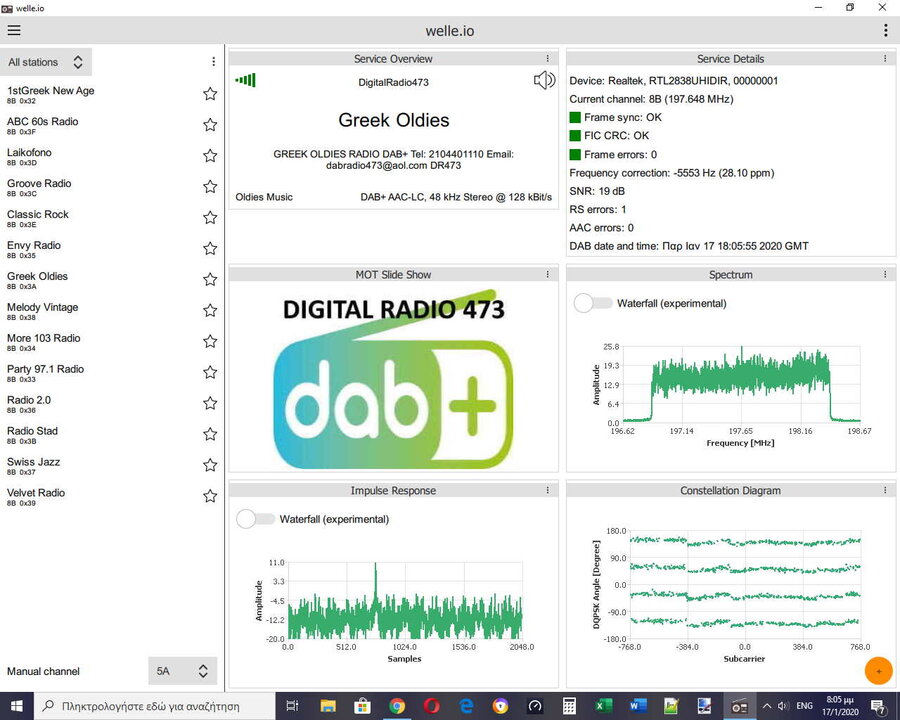Tune to ABC 60s Radio
The width and height of the screenshot is (900, 720).
[42, 125]
